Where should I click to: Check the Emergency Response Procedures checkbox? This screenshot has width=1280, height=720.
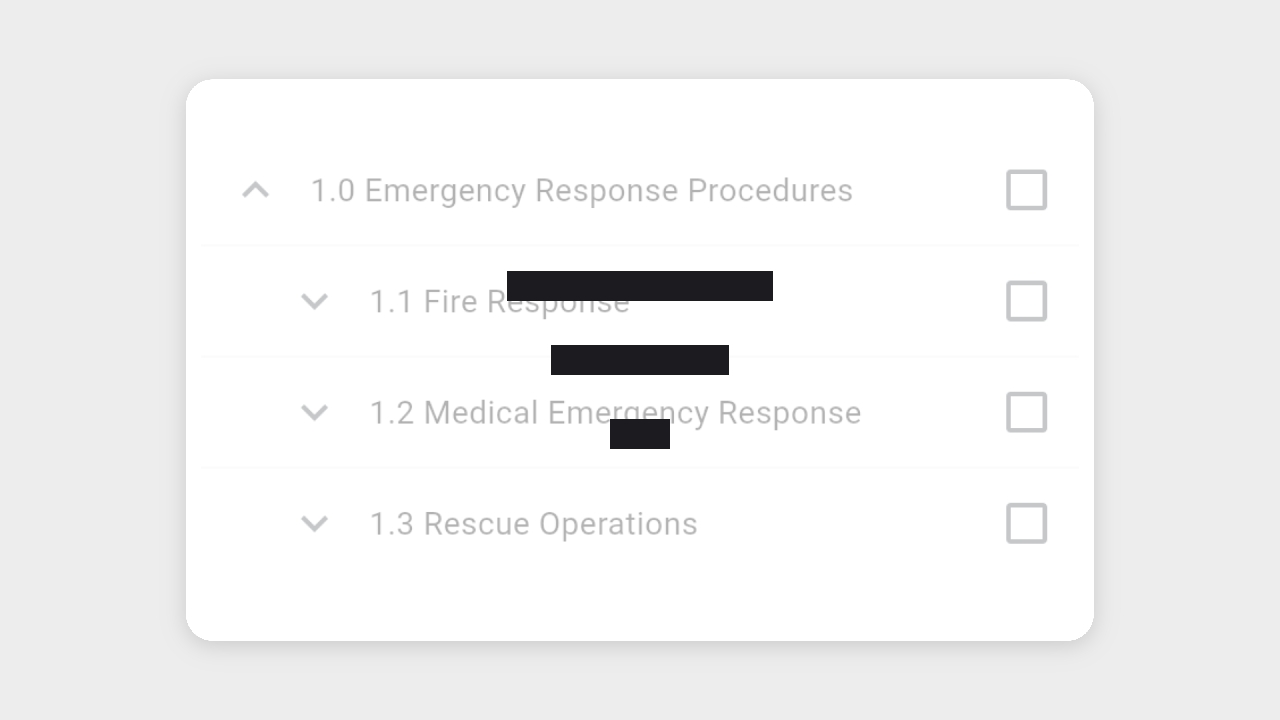1026,190
